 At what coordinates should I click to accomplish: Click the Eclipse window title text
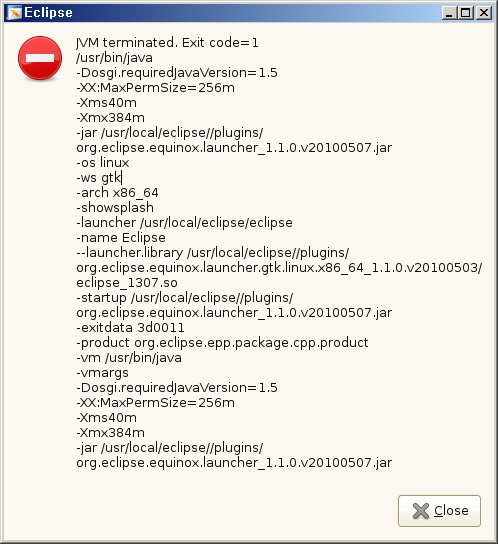48,13
